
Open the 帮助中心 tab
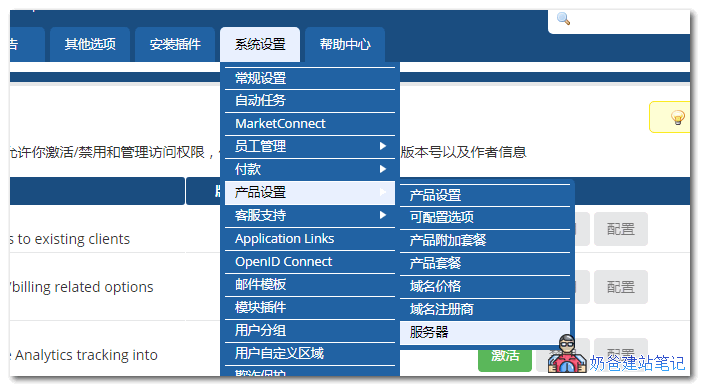click(345, 44)
